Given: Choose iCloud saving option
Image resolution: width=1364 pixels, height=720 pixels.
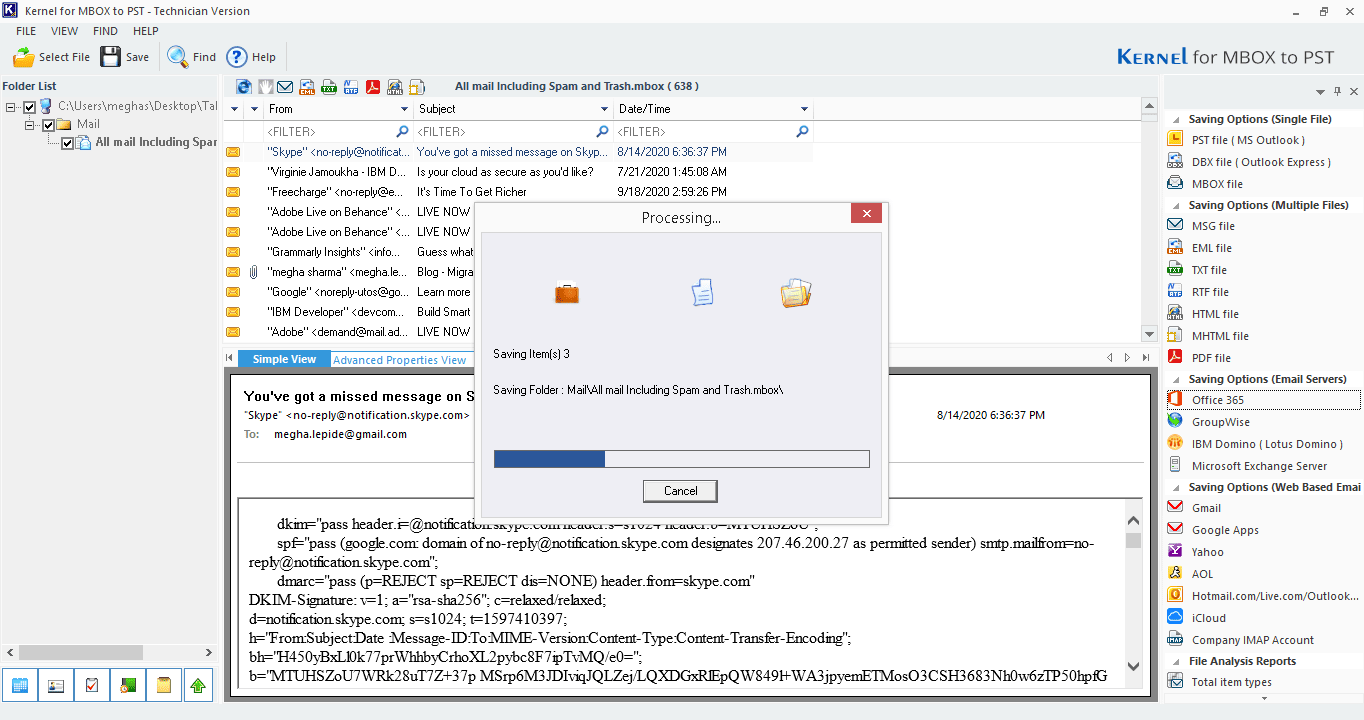Looking at the screenshot, I should [x=1208, y=618].
